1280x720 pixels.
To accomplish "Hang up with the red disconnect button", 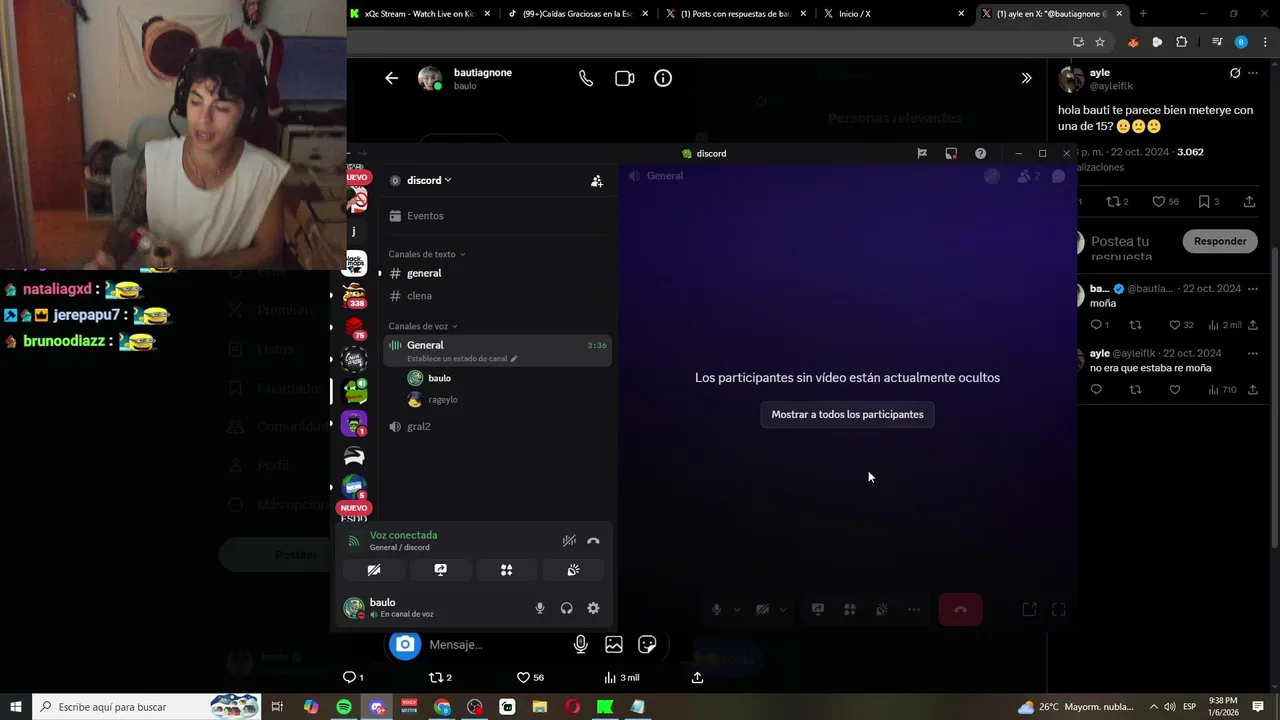I will tap(960, 610).
